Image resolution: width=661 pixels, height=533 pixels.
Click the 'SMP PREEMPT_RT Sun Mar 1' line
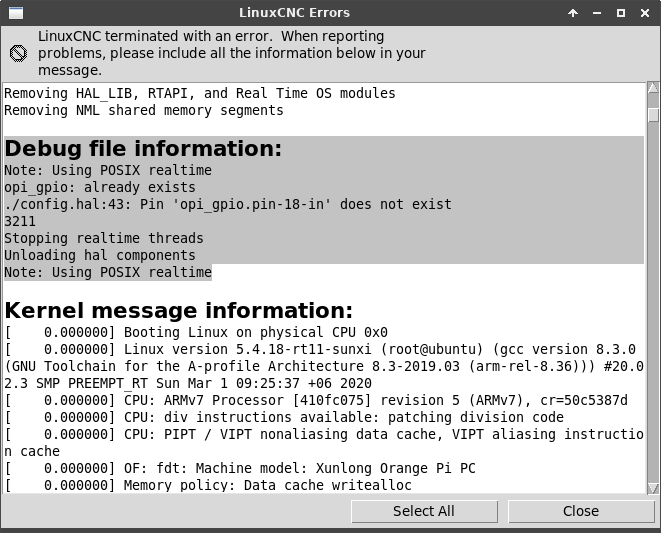click(x=188, y=383)
